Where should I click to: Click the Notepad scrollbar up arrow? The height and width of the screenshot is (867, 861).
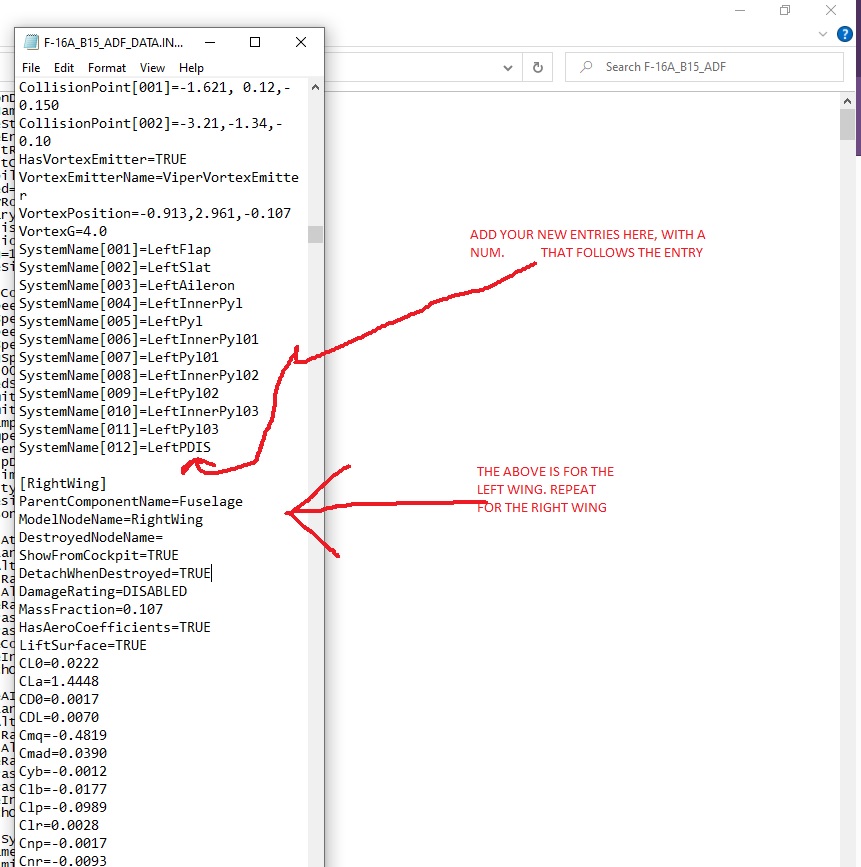pyautogui.click(x=315, y=87)
